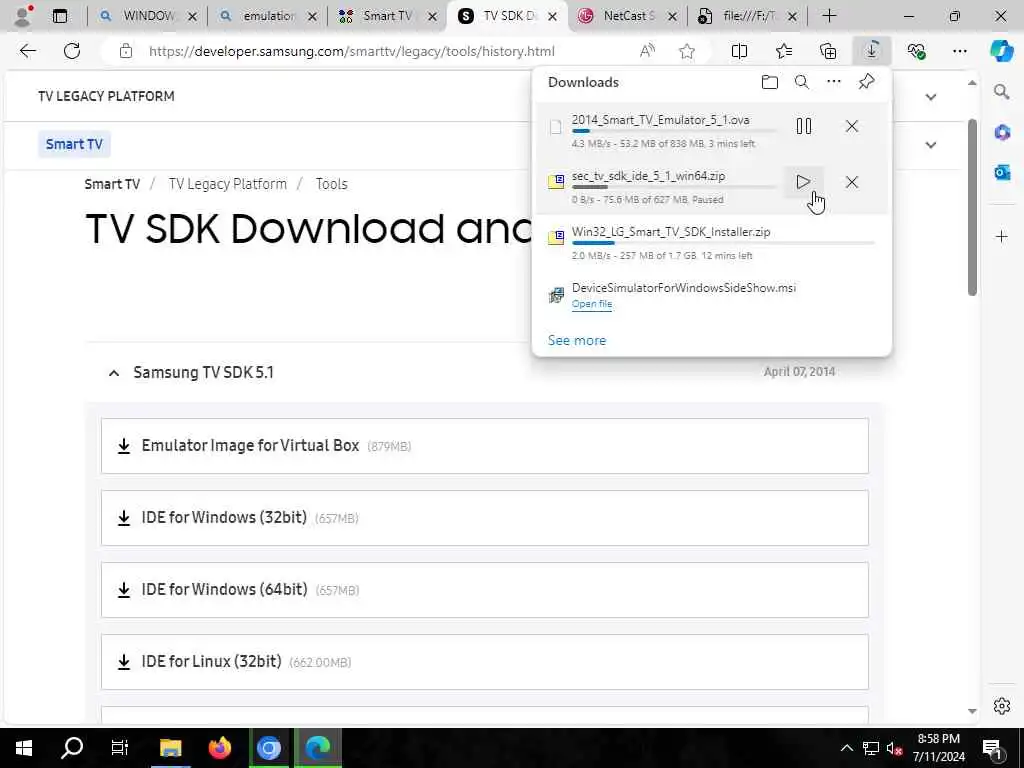Open the Windows Start menu
The width and height of the screenshot is (1024, 768).
point(24,747)
